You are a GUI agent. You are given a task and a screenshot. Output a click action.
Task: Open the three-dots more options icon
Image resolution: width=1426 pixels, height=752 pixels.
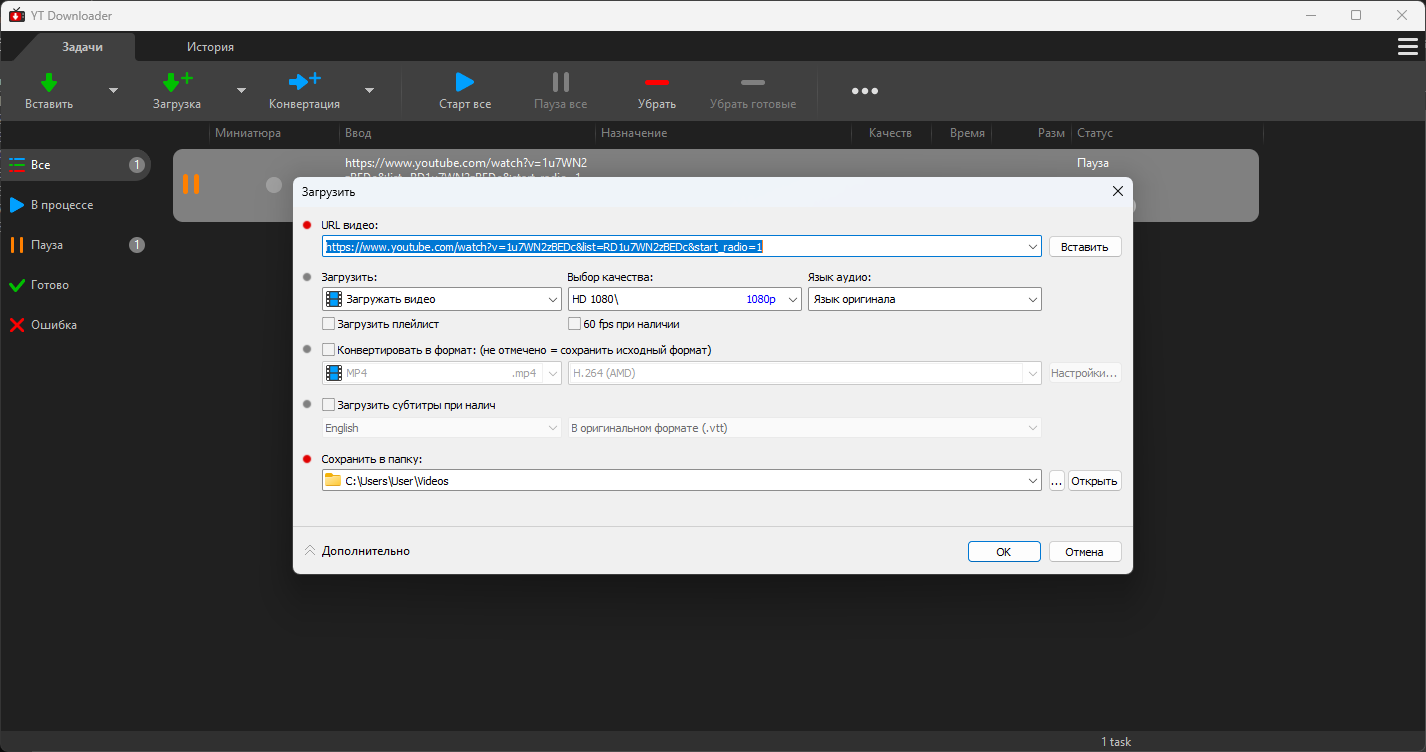coord(864,91)
